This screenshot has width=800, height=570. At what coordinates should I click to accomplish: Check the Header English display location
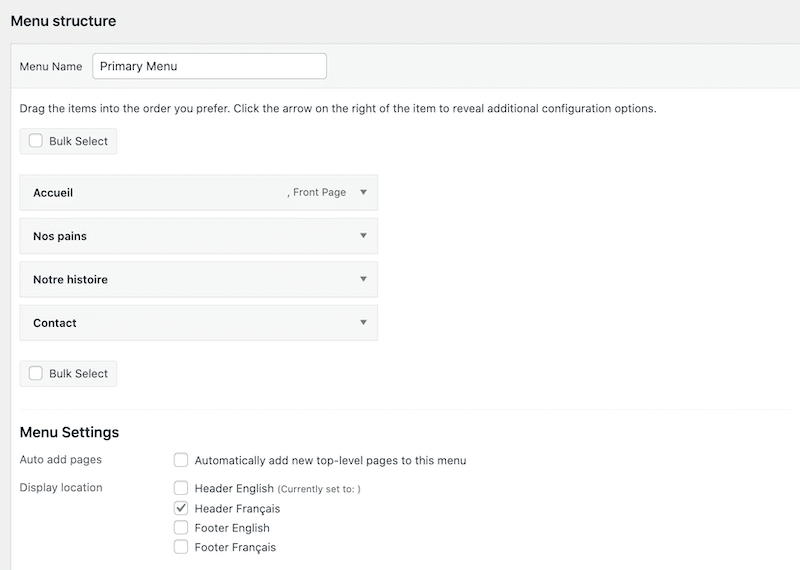(x=181, y=488)
